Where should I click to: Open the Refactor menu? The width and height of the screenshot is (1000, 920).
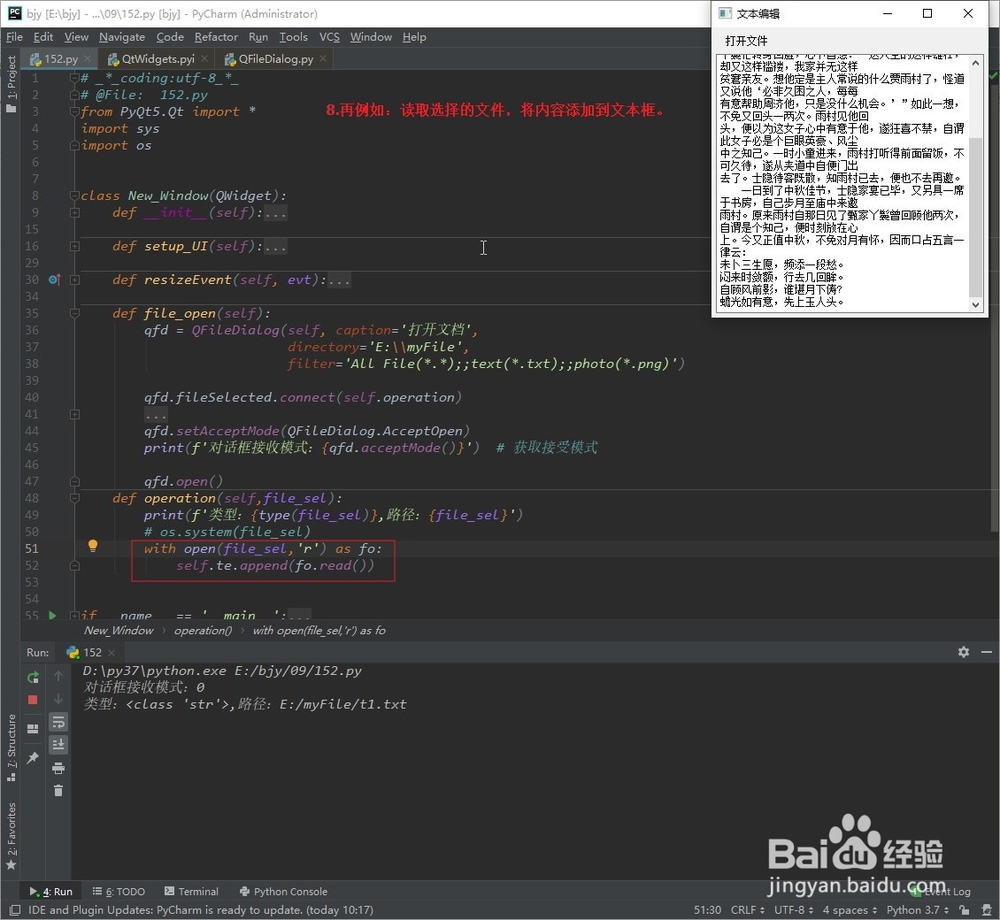tap(216, 37)
